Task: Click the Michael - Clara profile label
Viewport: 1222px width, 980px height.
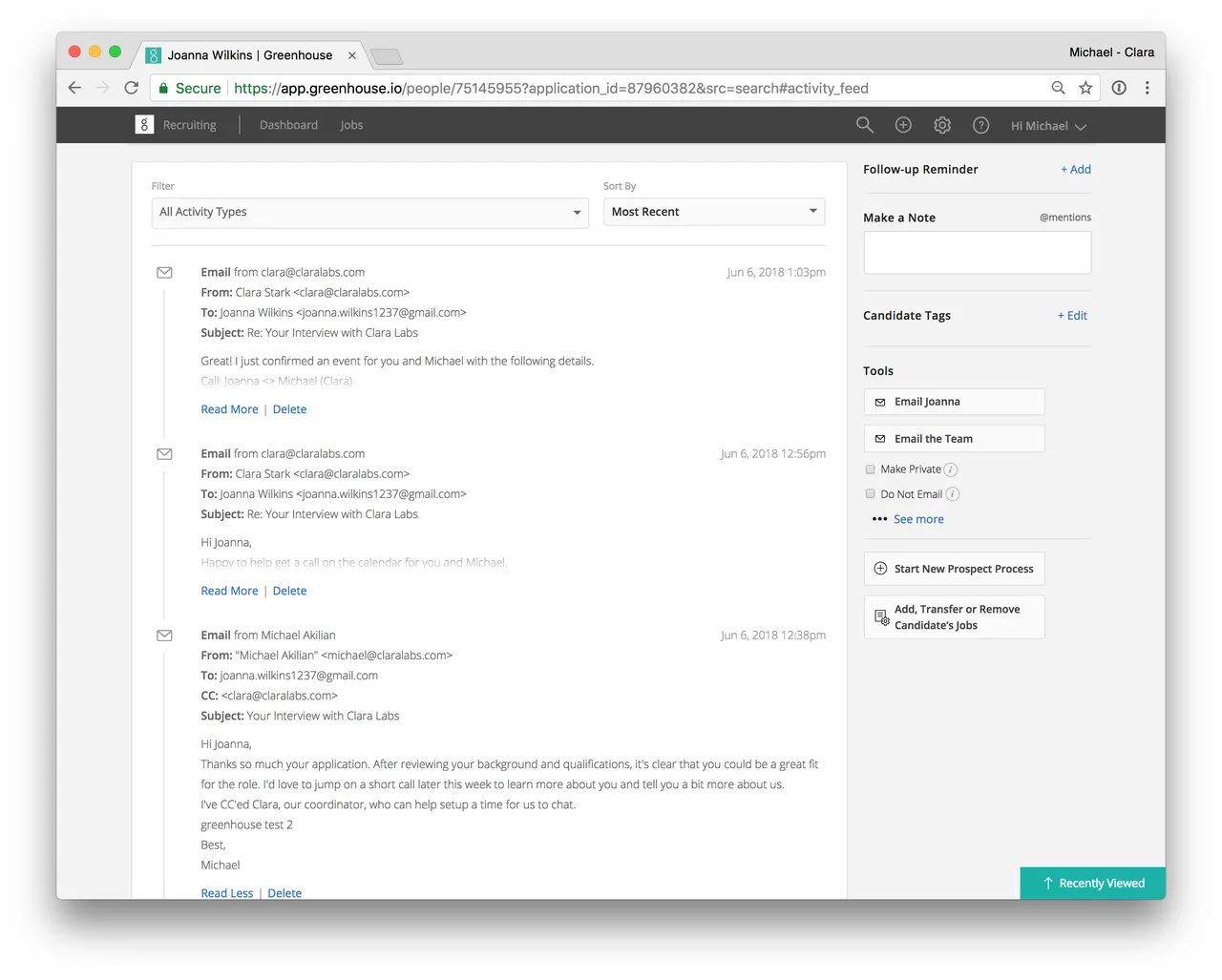Action: tap(1111, 52)
